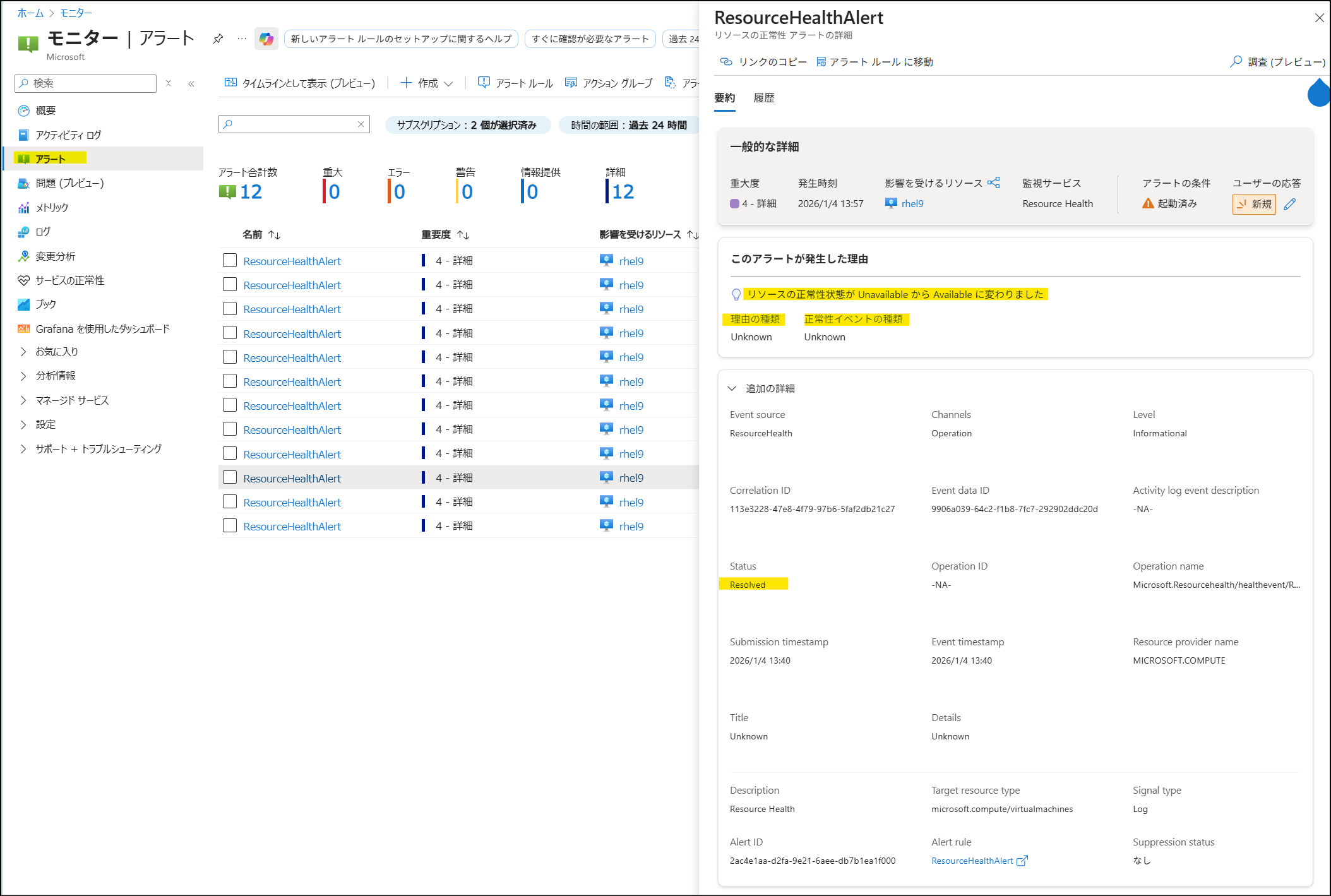Check the fourth ResourceHealthAlert row checkbox
The width and height of the screenshot is (1331, 896).
coord(230,333)
